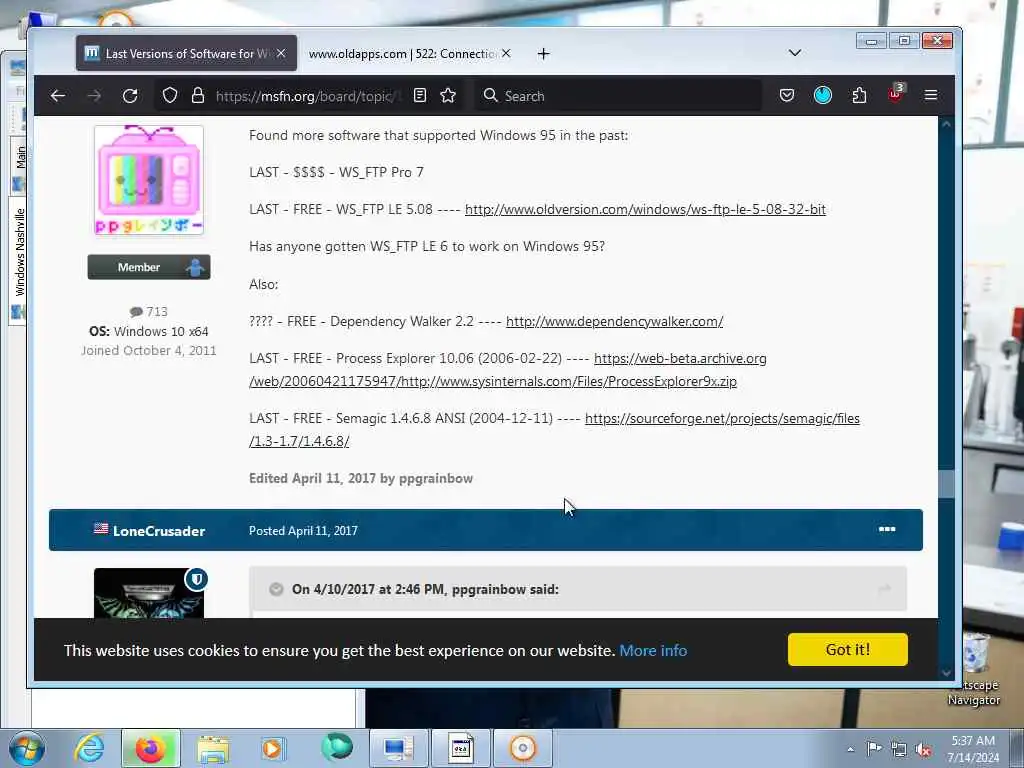The height and width of the screenshot is (768, 1024).
Task: Click the Member rank badge
Action: point(149,267)
